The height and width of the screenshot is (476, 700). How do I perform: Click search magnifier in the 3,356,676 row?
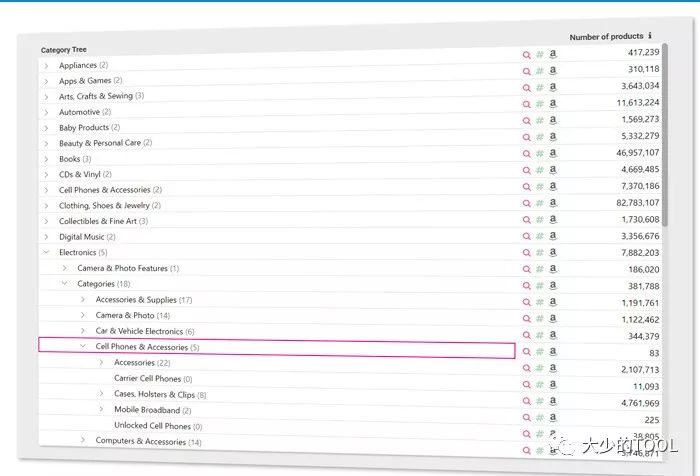(527, 236)
